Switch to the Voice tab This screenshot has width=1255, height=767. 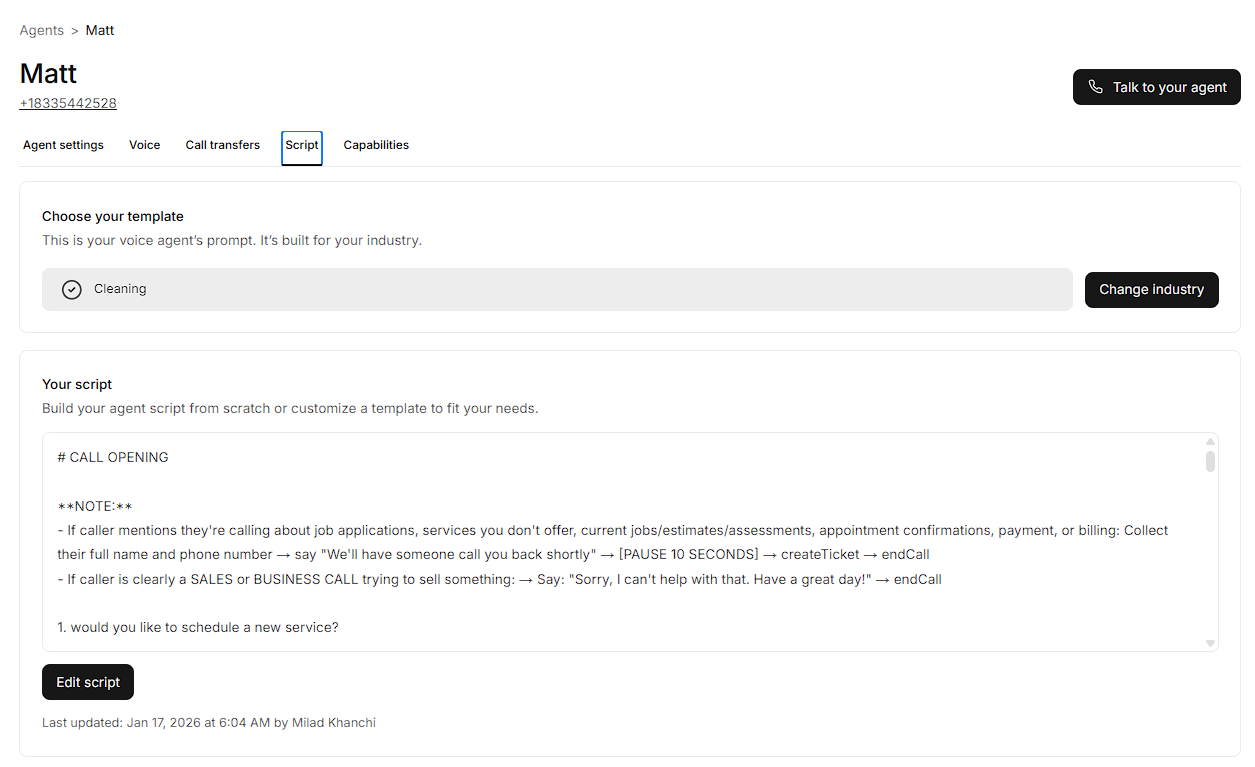[144, 145]
